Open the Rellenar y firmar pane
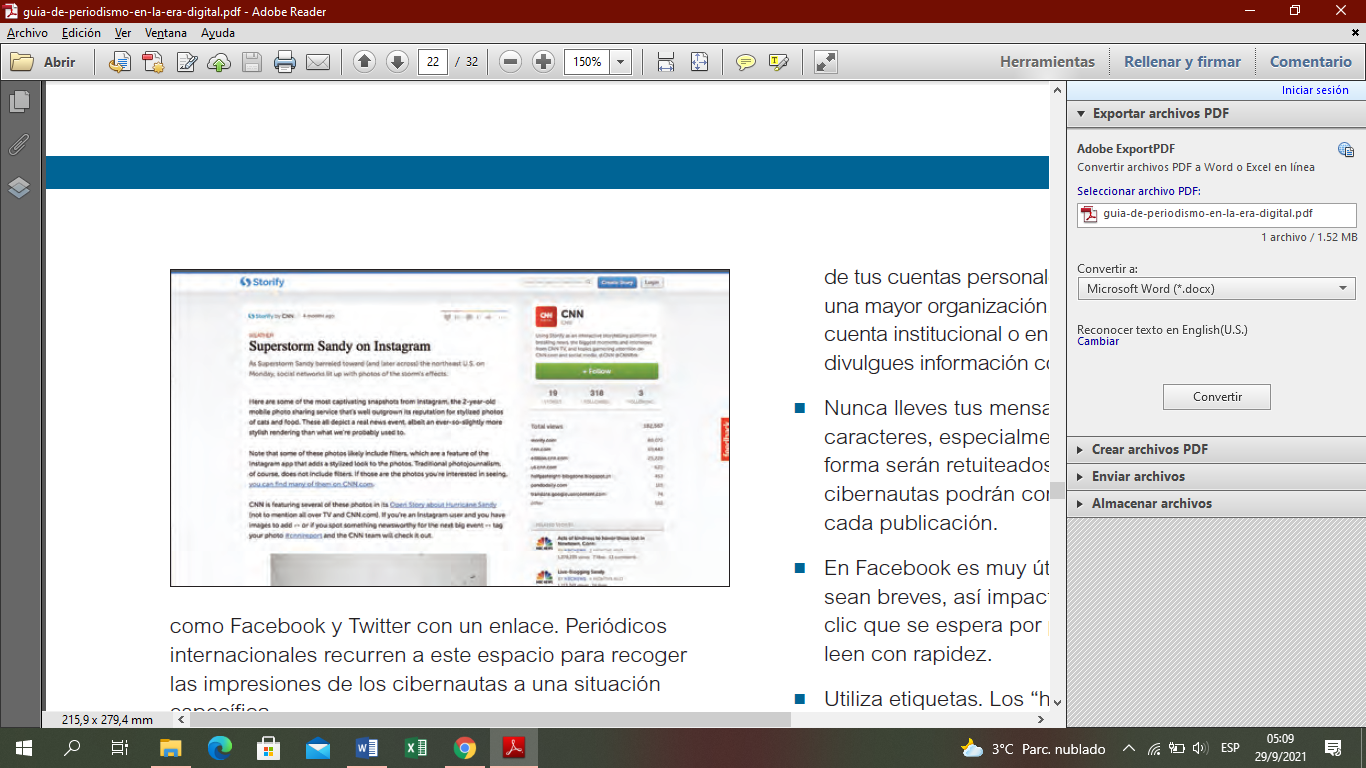1366x768 pixels. (x=1182, y=62)
